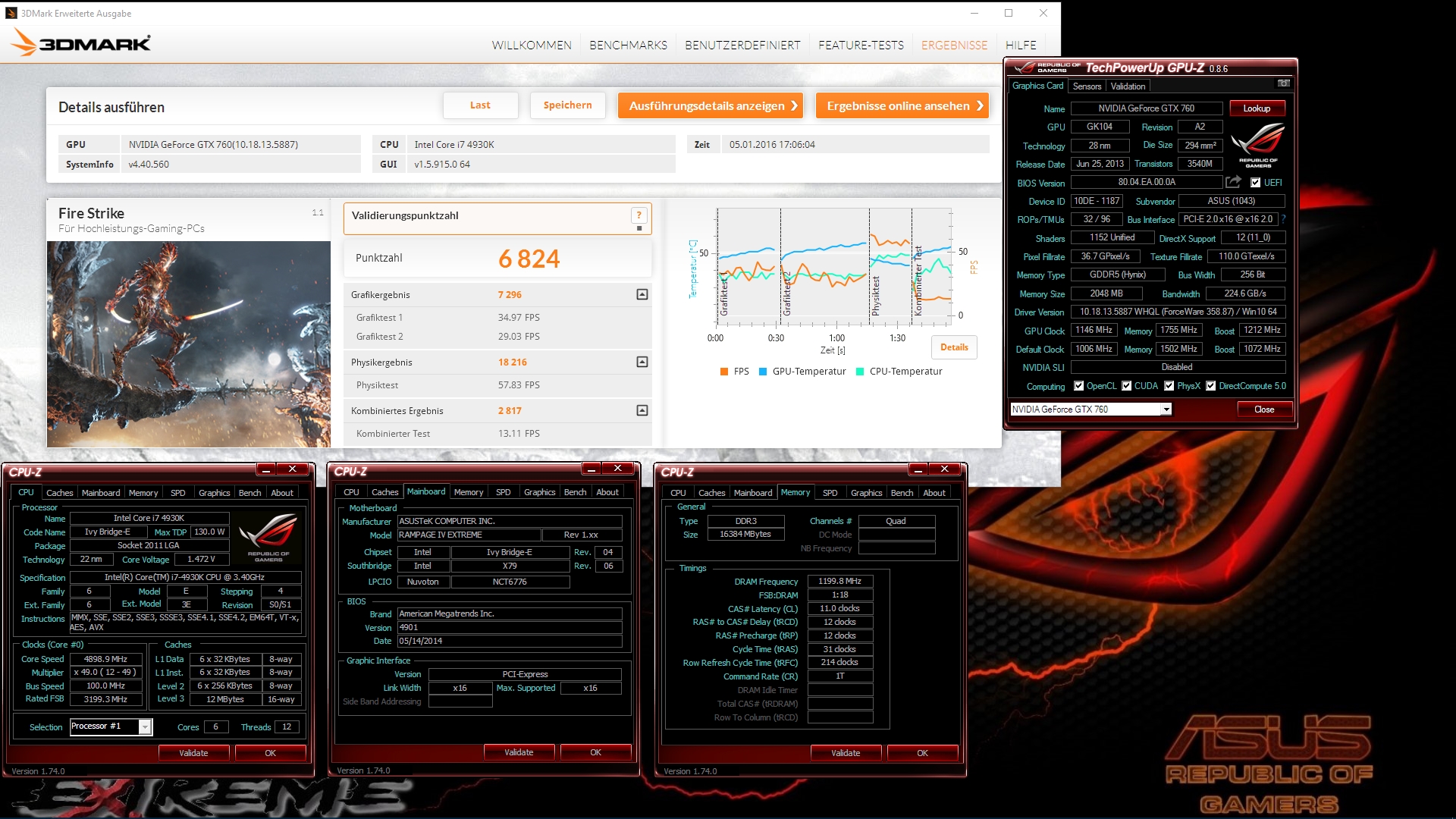Image resolution: width=1456 pixels, height=819 pixels.
Task: Open the Processor #1 selection dropdown
Action: [144, 726]
